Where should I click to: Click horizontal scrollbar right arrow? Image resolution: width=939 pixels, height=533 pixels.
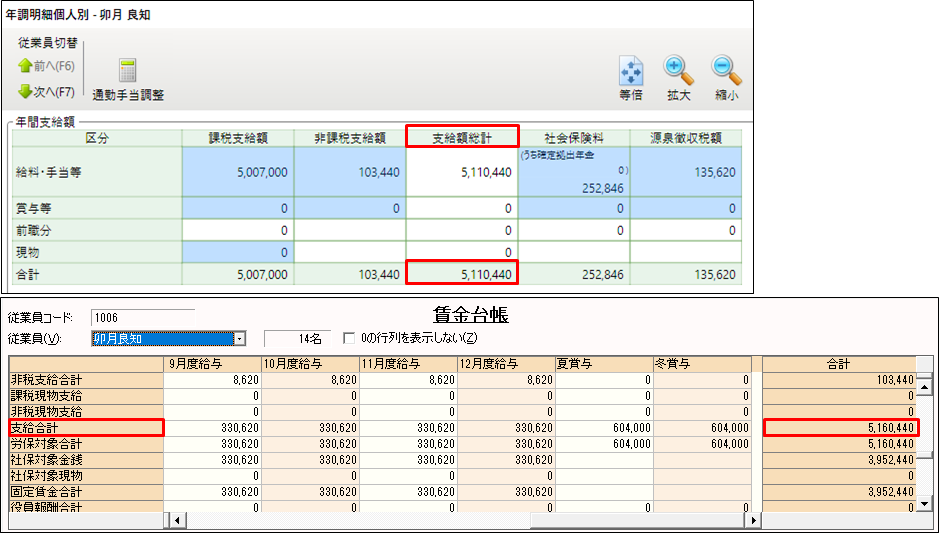pos(746,521)
